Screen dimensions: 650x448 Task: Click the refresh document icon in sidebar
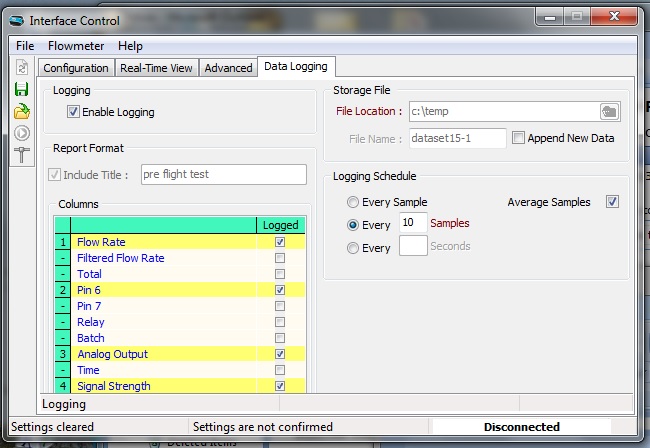pyautogui.click(x=22, y=67)
